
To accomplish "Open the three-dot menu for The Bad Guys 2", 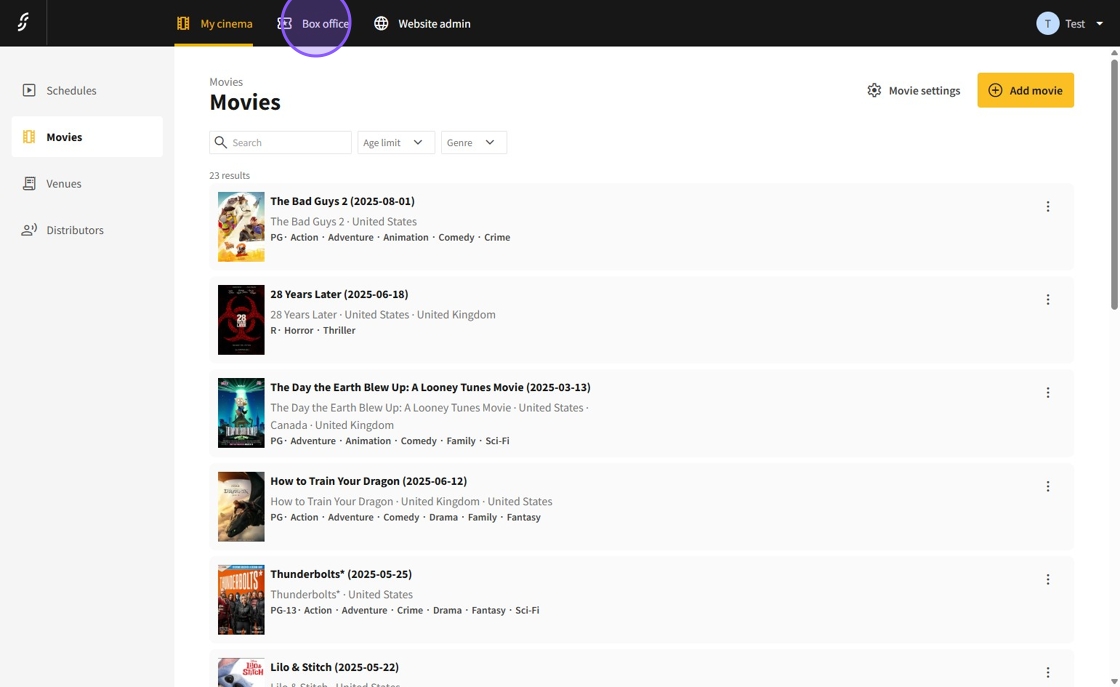I will pos(1047,207).
